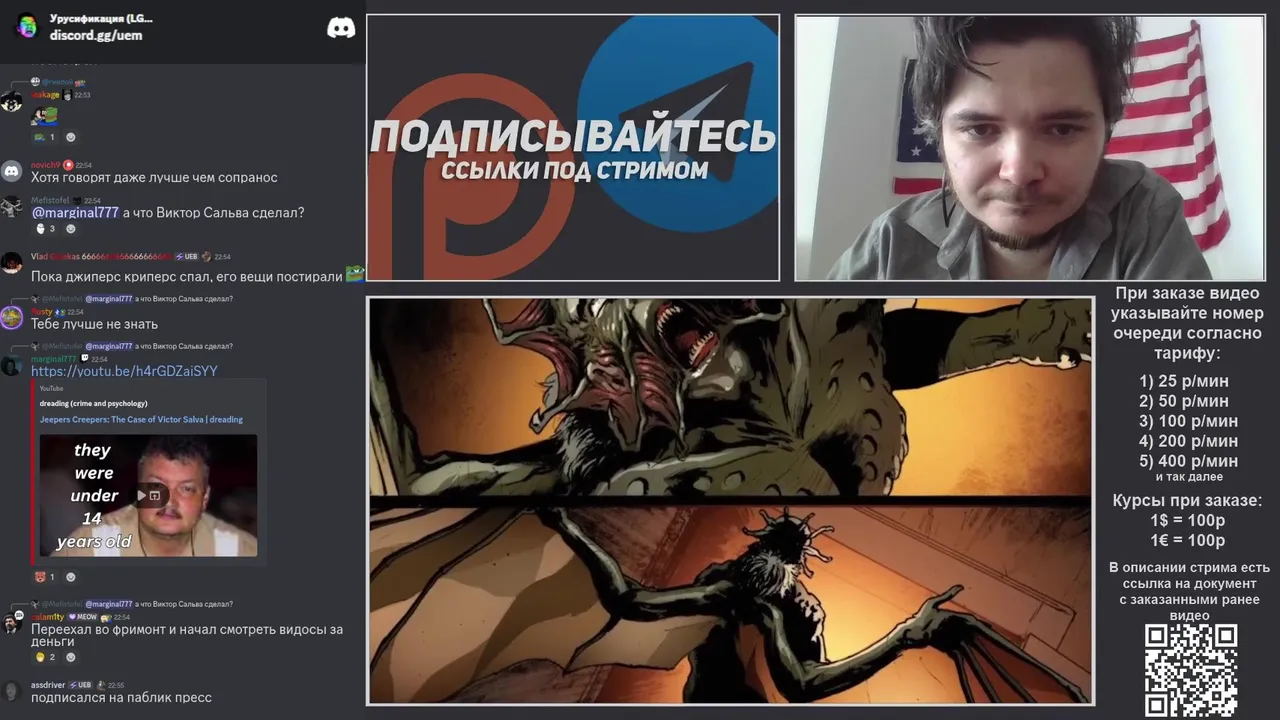Click the @marginal777 mention in Mefistofel's message

[x=75, y=213]
